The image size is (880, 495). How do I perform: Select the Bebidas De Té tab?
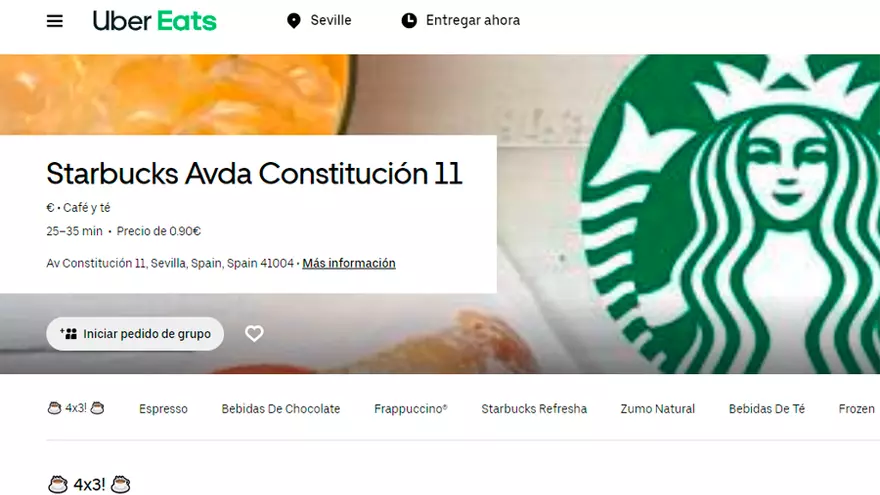coord(767,409)
